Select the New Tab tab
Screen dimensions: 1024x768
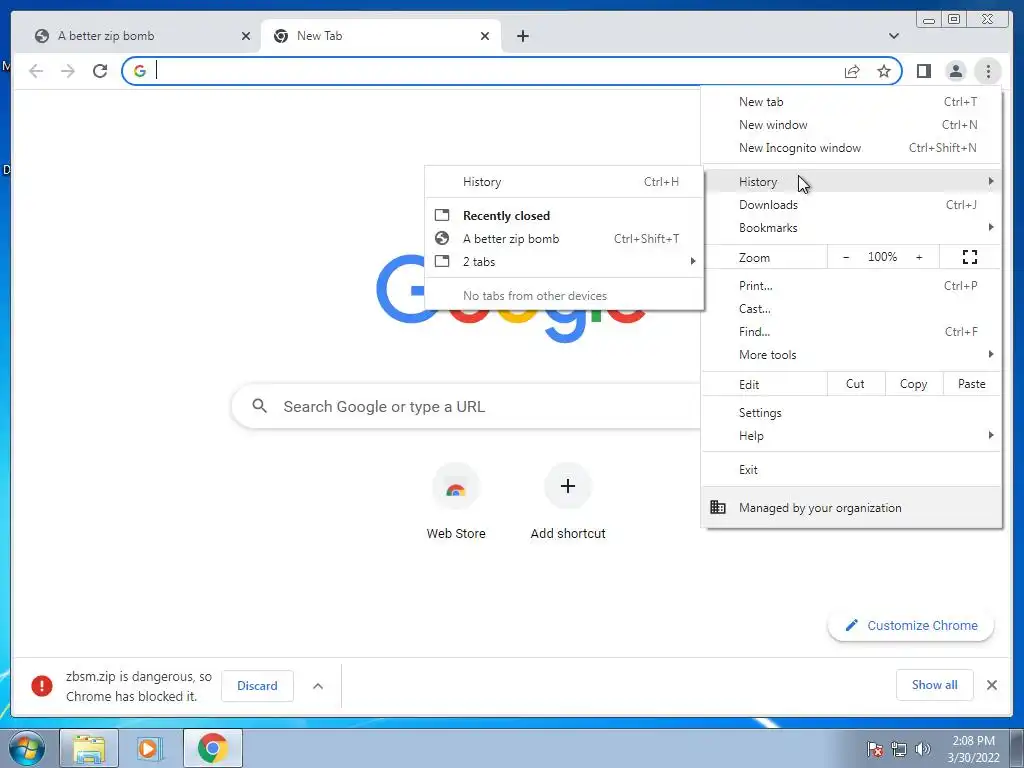point(381,36)
